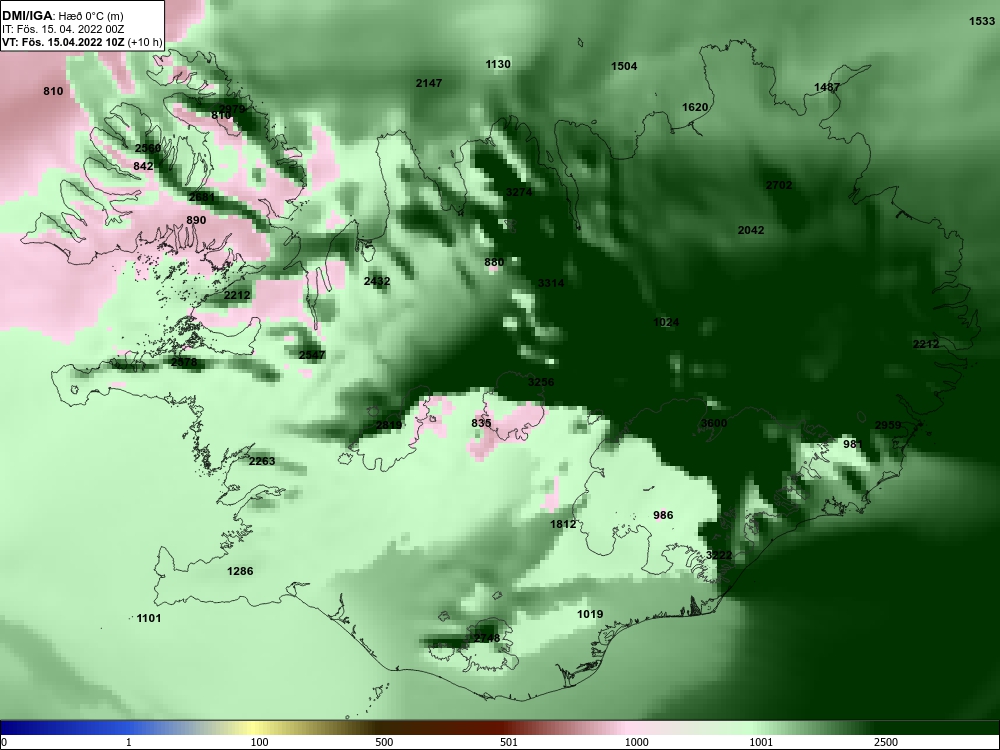The image size is (1000, 750).
Task: Click the legend label 1001
Action: tap(761, 742)
